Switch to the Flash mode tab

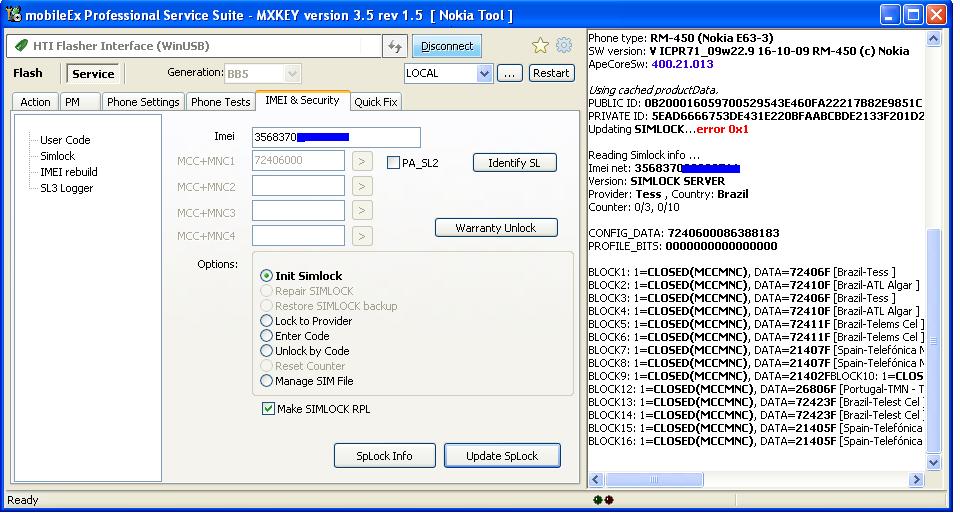(28, 73)
